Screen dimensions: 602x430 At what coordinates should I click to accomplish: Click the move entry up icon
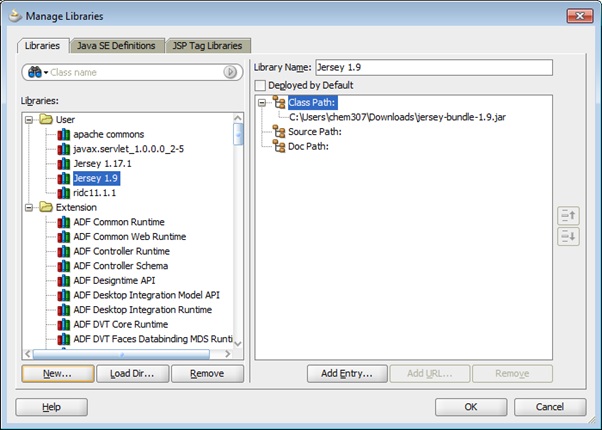pos(568,215)
